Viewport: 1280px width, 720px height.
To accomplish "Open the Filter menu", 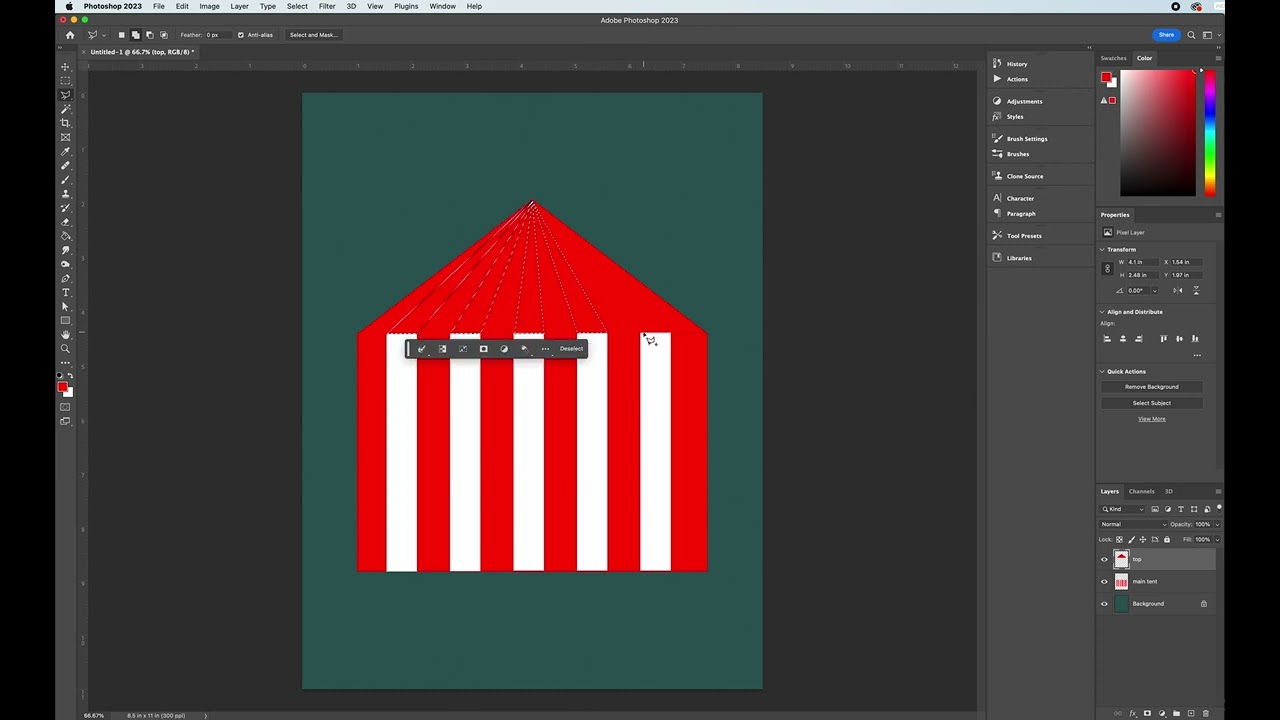I will (x=327, y=6).
